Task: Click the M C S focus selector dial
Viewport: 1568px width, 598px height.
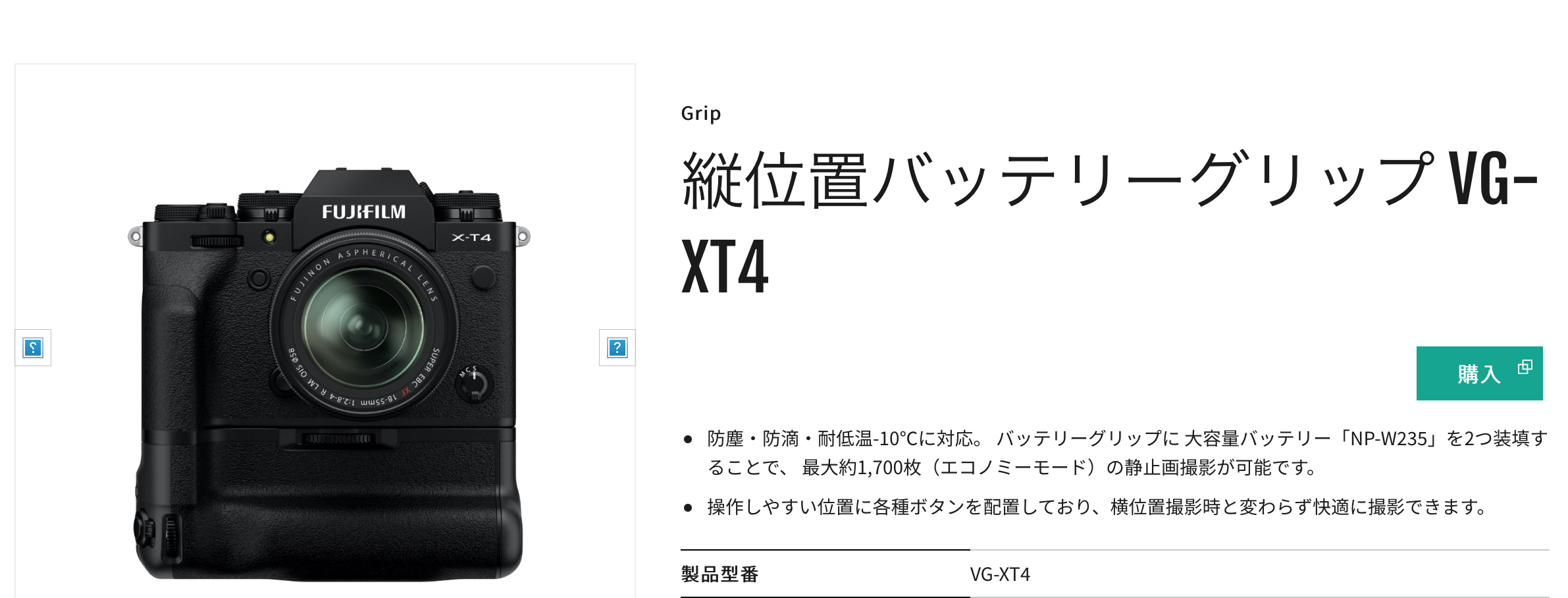Action: (474, 383)
